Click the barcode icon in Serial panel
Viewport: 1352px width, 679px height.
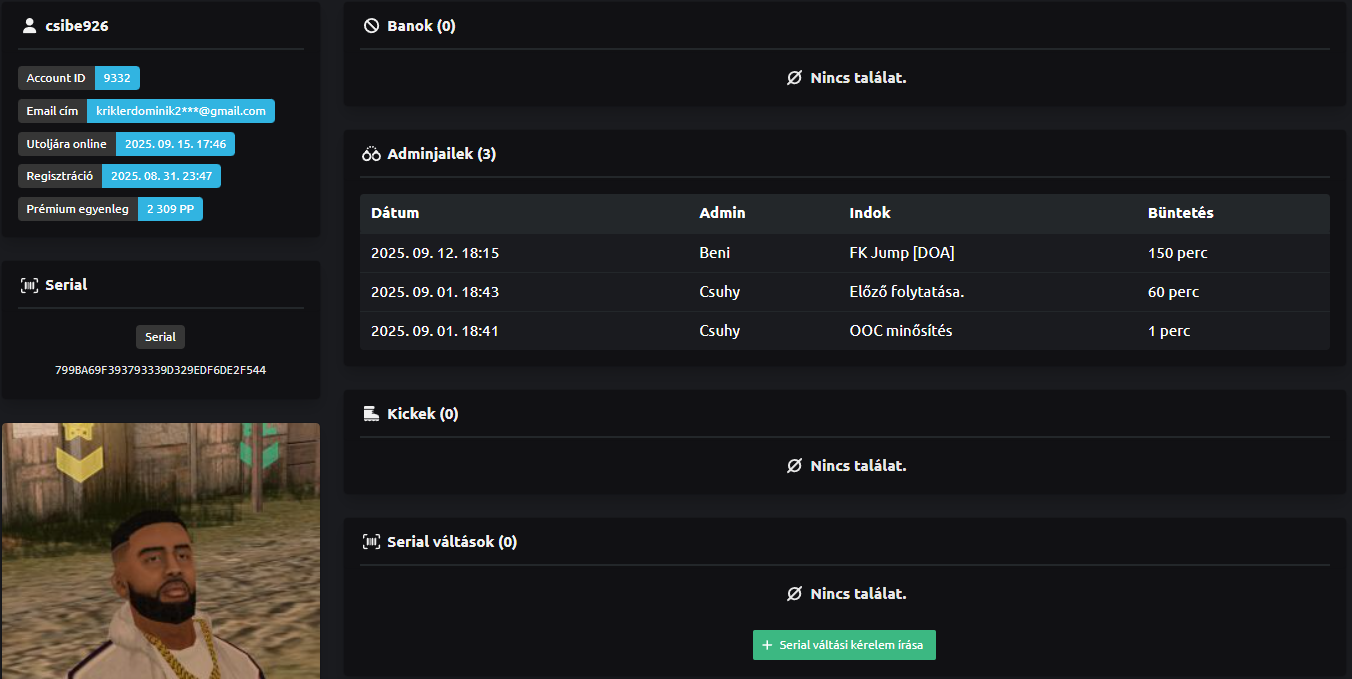(x=29, y=285)
